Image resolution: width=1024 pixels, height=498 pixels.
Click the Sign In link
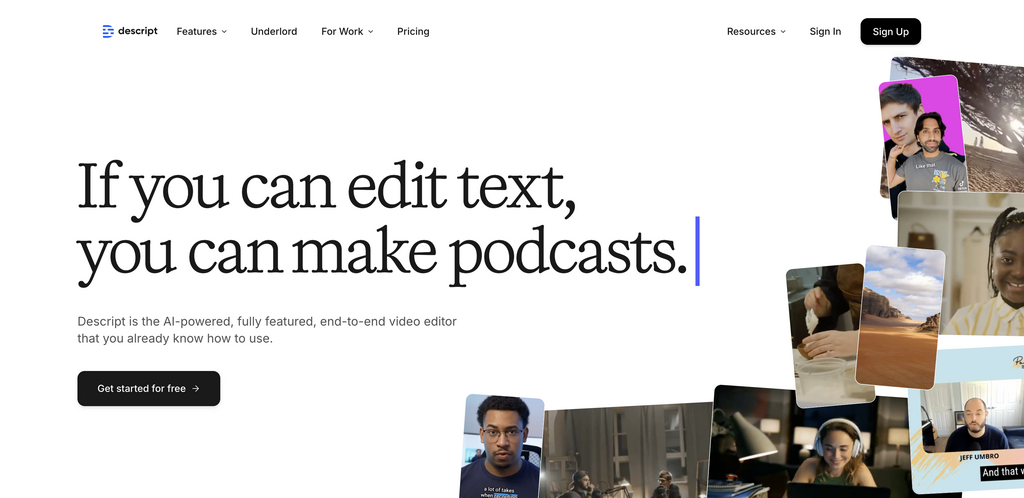(x=825, y=31)
